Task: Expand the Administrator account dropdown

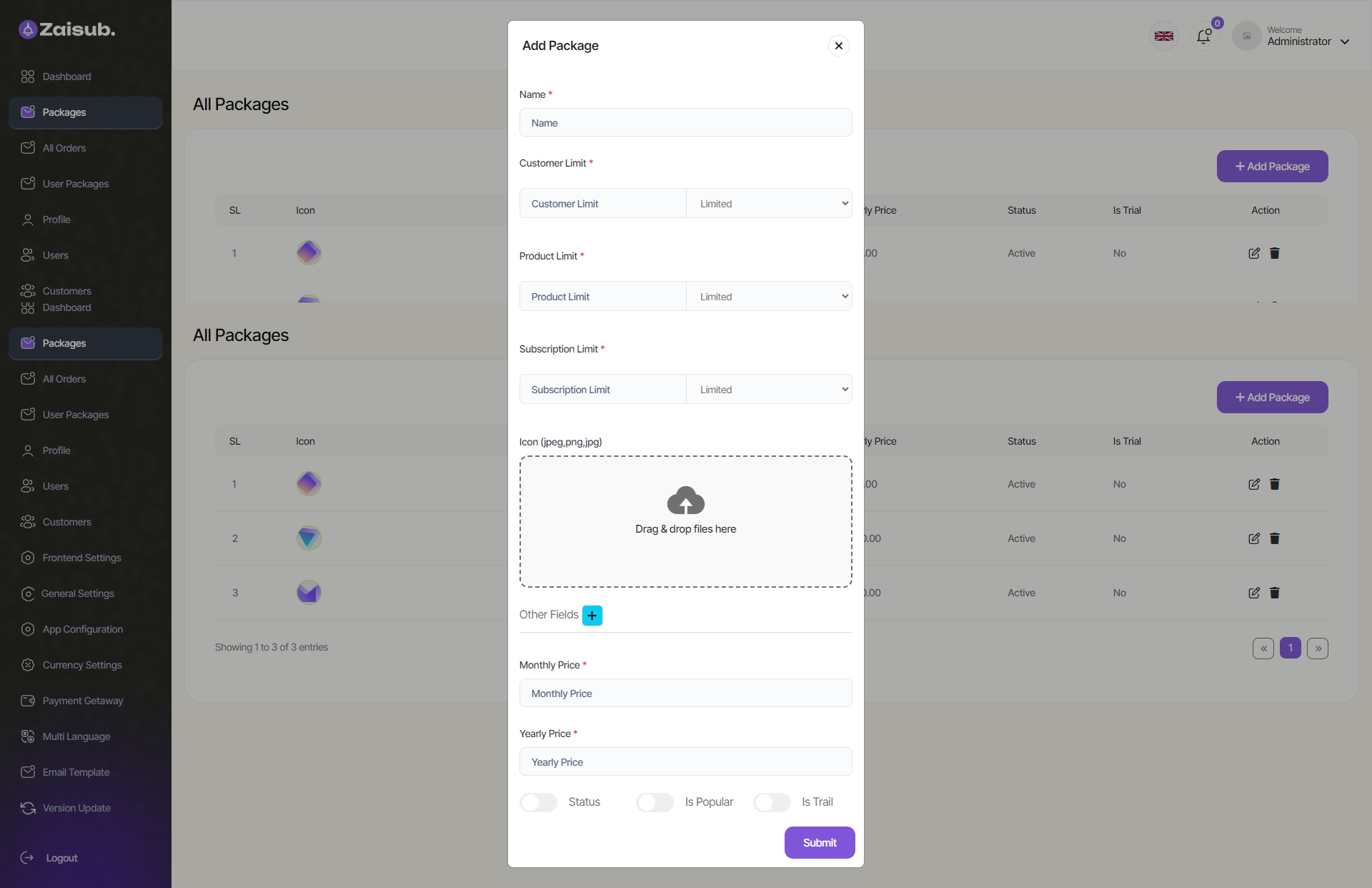Action: pos(1346,41)
